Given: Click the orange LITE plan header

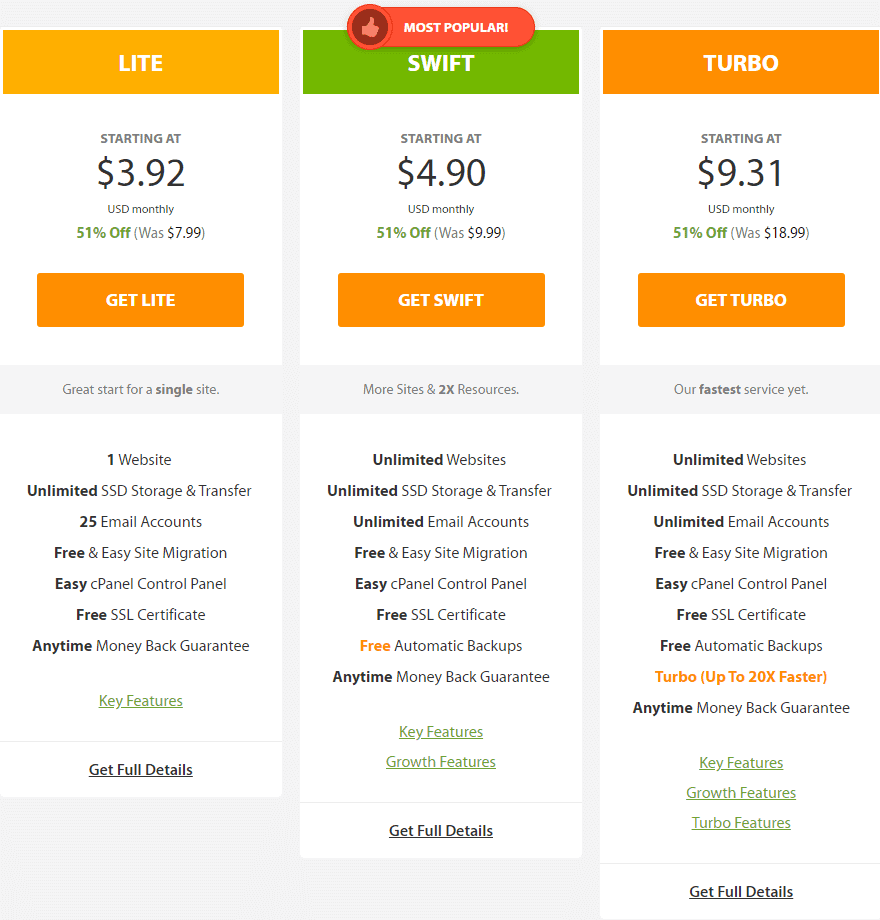Looking at the screenshot, I should pyautogui.click(x=140, y=62).
